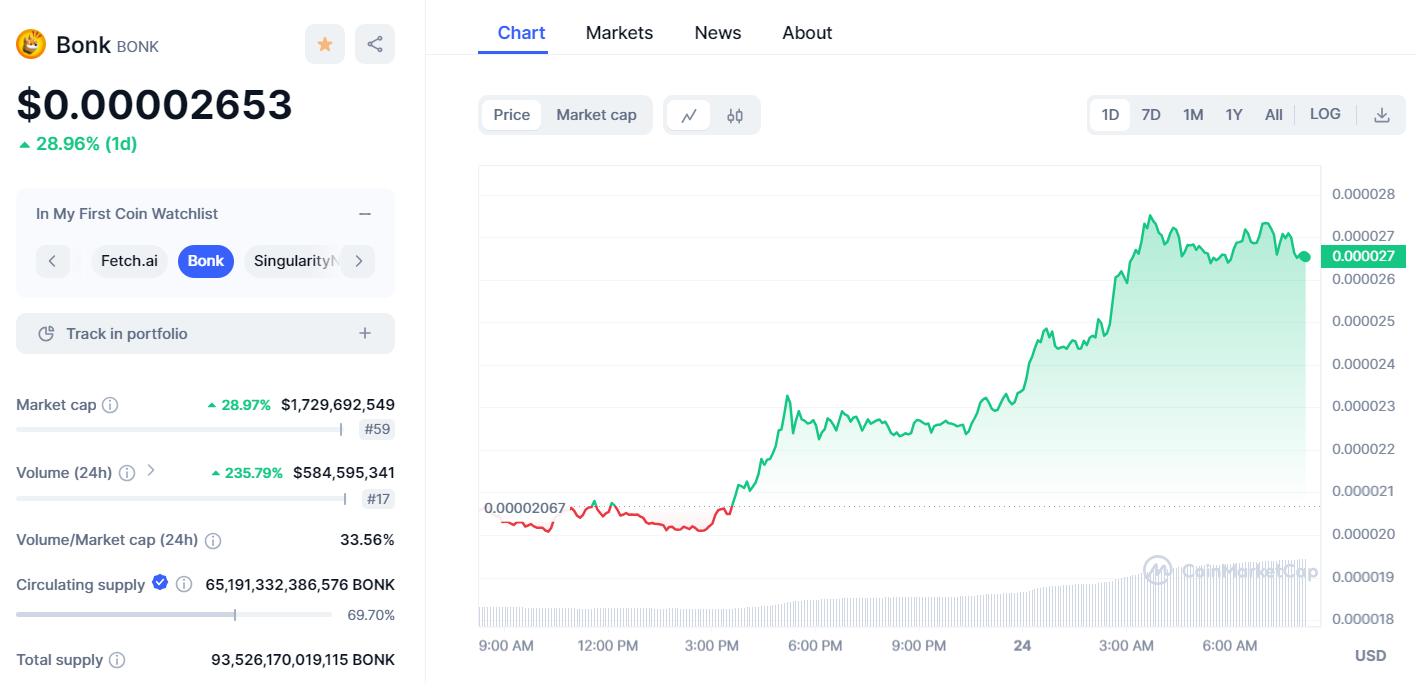Click the circulating supply progress bar
The width and height of the screenshot is (1417, 683).
174,614
